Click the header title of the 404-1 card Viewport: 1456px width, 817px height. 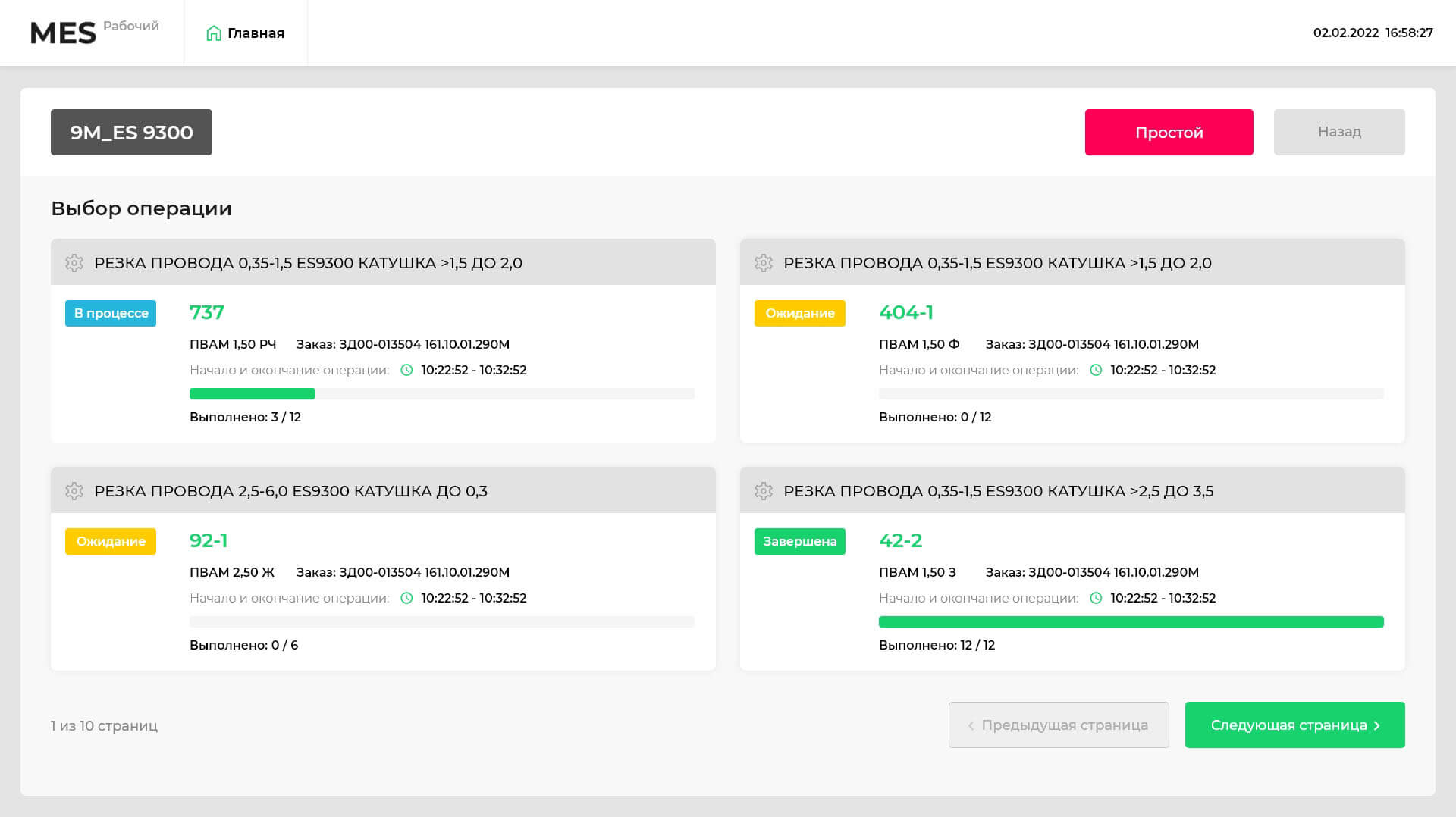997,263
